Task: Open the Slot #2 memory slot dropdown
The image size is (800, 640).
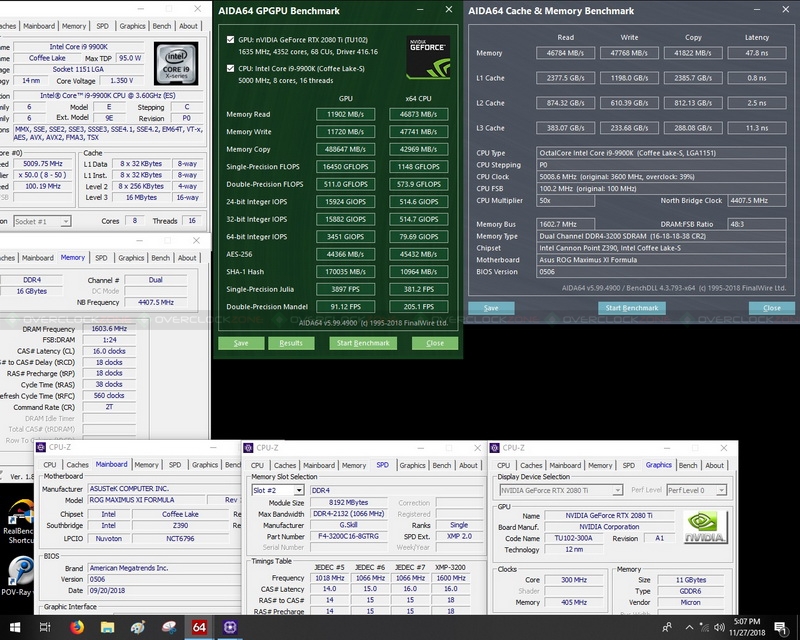Action: pos(277,490)
